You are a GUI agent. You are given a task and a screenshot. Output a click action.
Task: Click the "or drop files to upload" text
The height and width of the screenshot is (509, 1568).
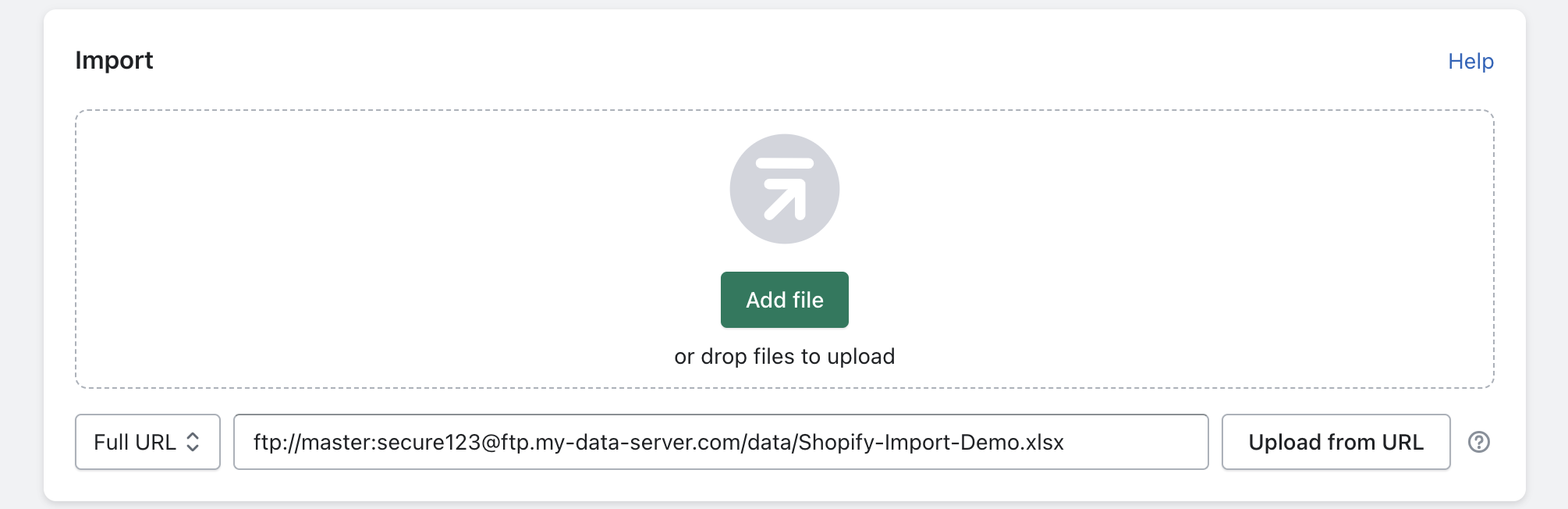coord(784,356)
